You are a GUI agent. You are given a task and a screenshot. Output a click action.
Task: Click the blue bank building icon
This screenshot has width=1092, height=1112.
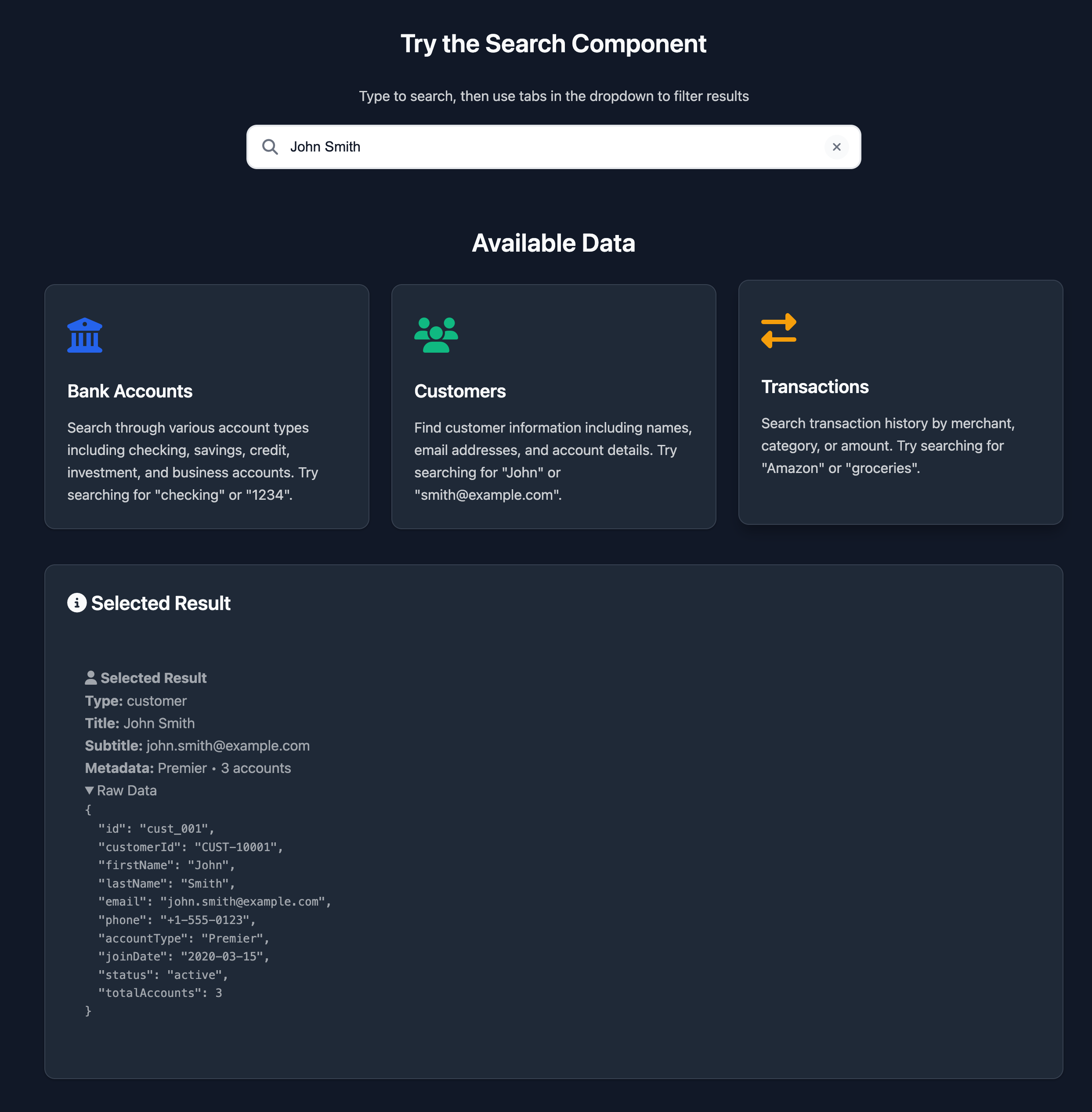click(85, 335)
